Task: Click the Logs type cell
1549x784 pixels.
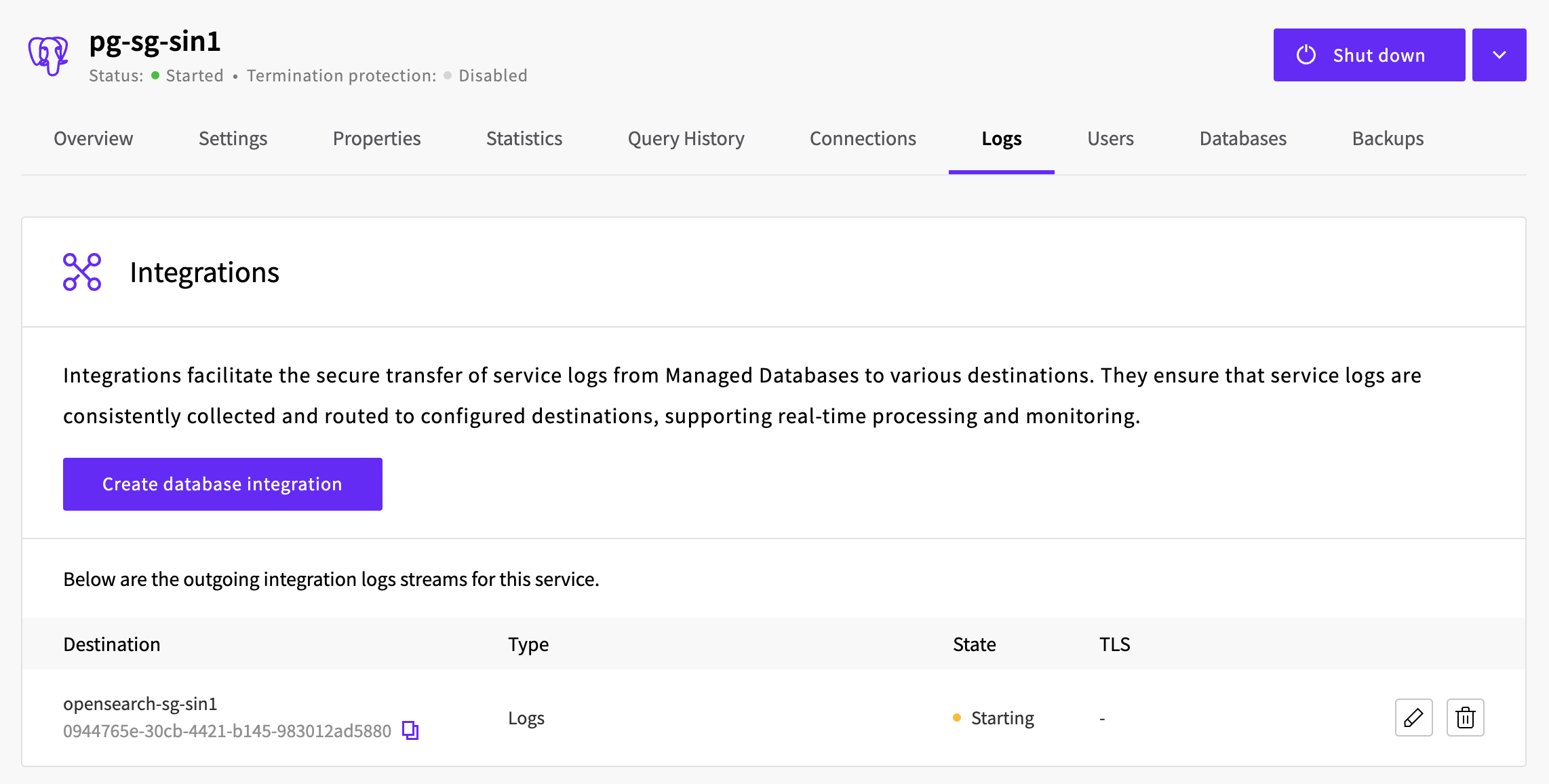Action: (x=526, y=718)
